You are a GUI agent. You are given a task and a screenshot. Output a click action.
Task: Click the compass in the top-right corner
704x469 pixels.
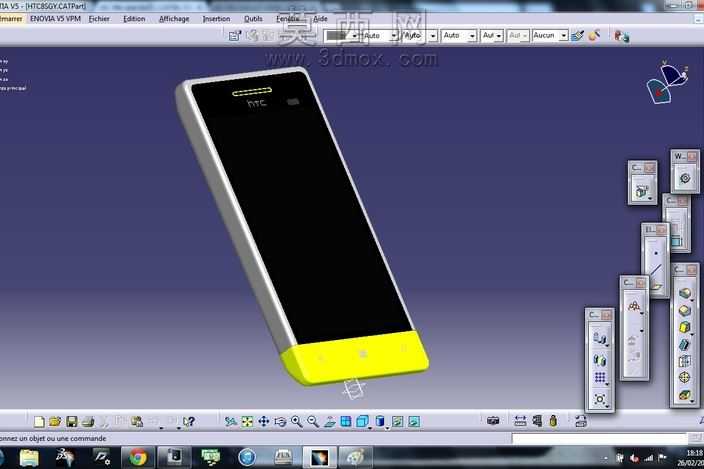pyautogui.click(x=667, y=83)
